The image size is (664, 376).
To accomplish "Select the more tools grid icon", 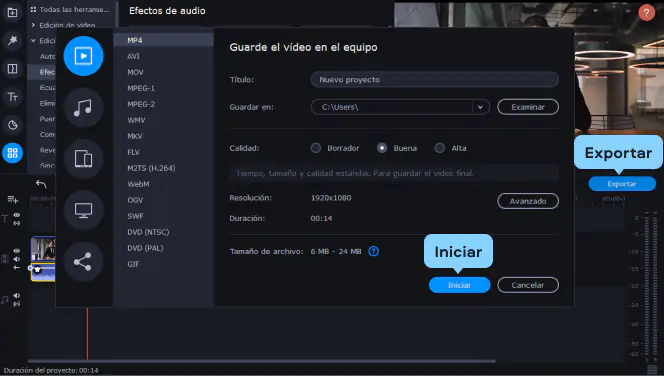I will point(12,153).
